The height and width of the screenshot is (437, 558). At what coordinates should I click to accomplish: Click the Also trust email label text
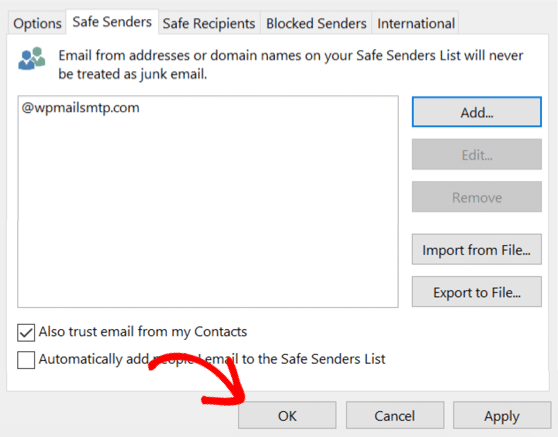coord(143,332)
